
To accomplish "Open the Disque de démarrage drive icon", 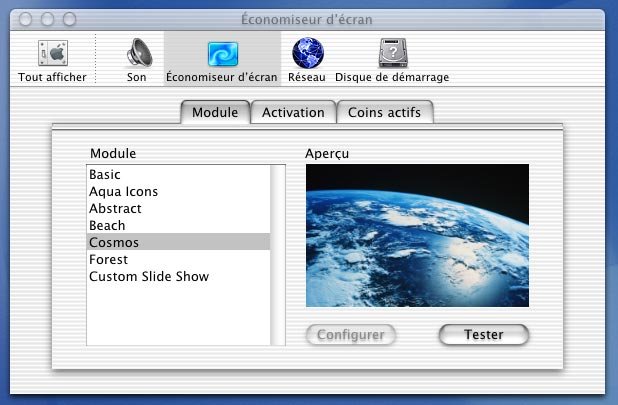I will (393, 53).
